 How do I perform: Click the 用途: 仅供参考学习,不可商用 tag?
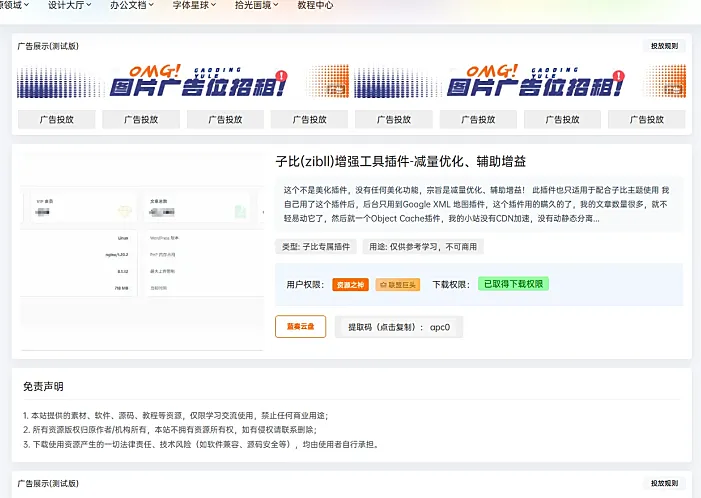pyautogui.click(x=423, y=247)
